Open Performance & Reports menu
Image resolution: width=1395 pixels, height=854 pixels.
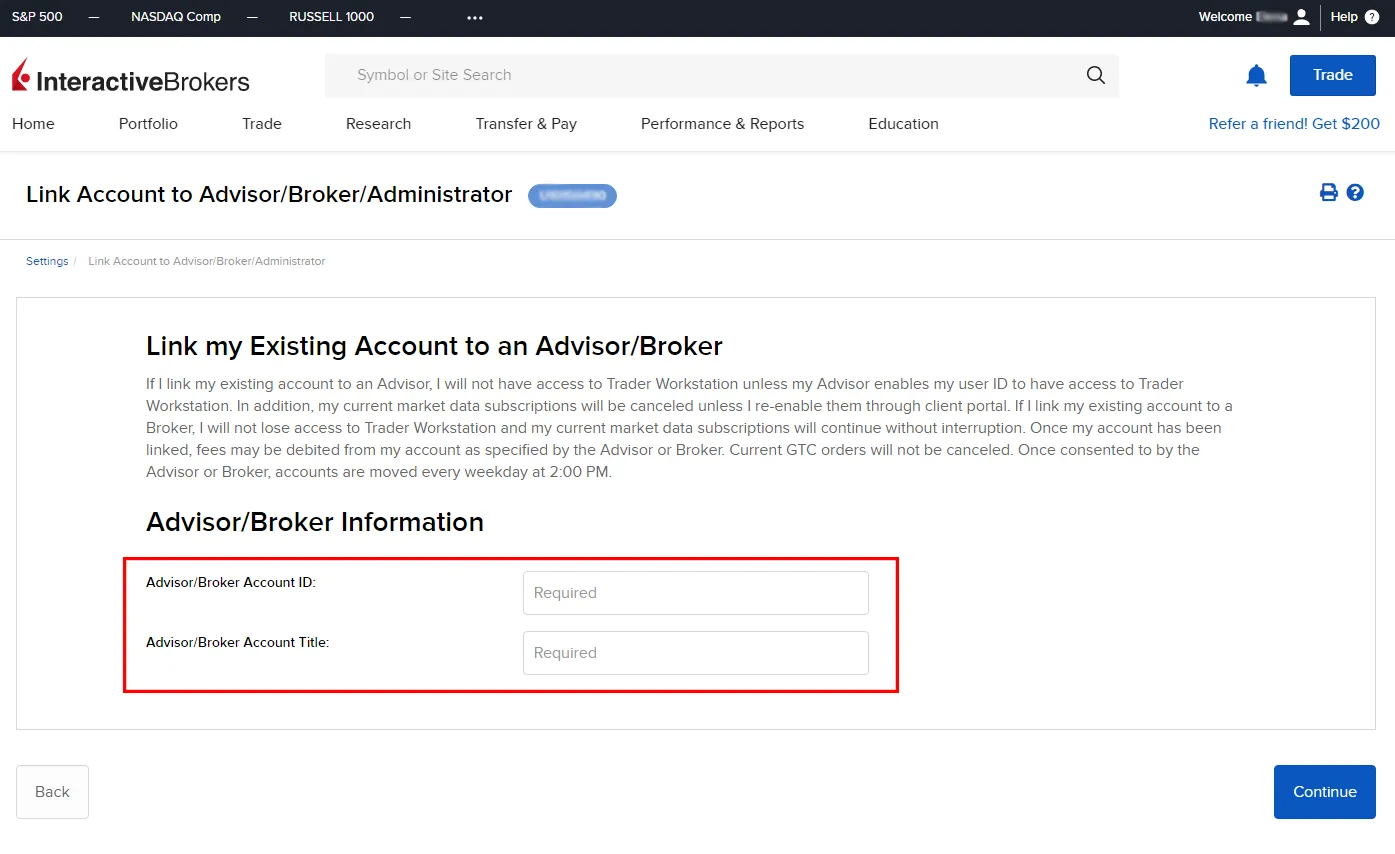point(722,124)
